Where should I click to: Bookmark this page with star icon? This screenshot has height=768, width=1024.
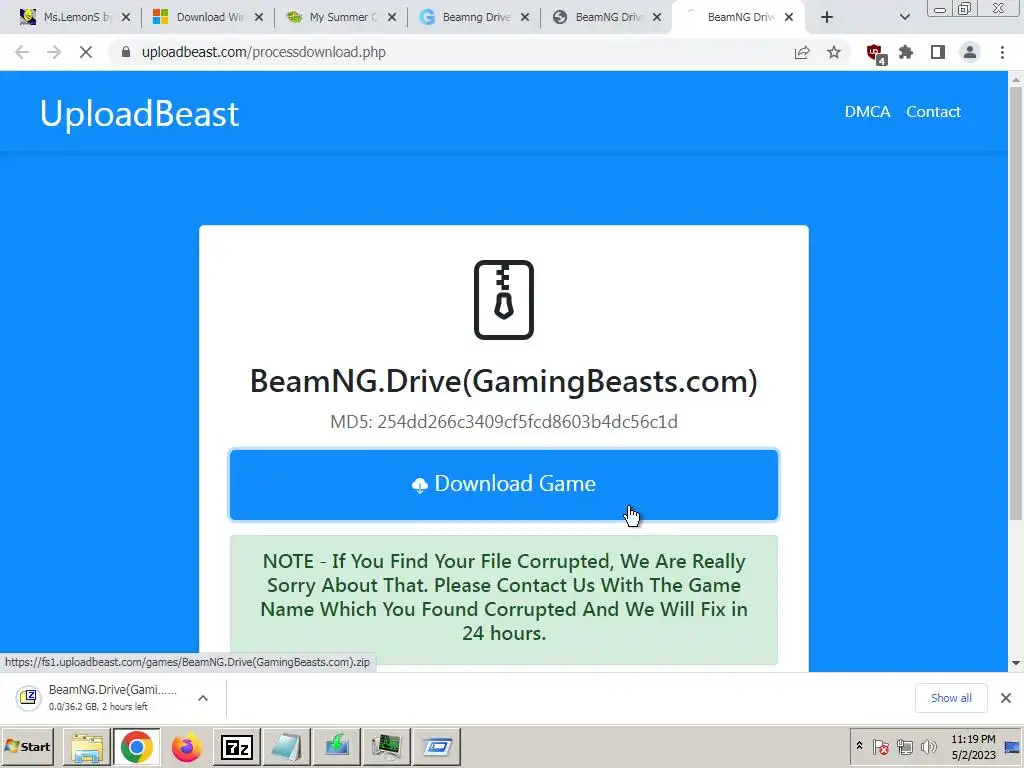(x=834, y=52)
